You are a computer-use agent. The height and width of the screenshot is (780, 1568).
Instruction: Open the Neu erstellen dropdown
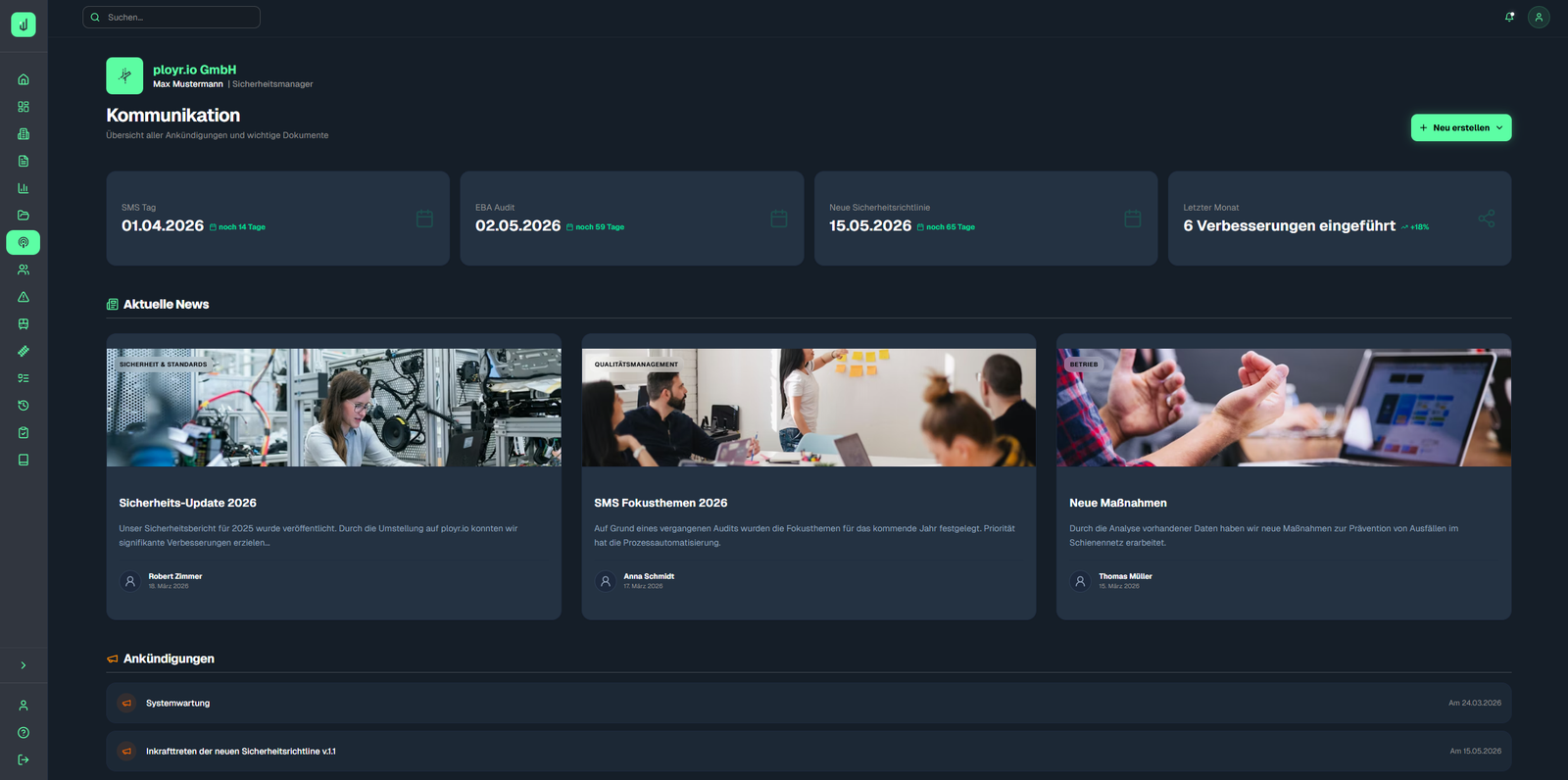[1460, 127]
